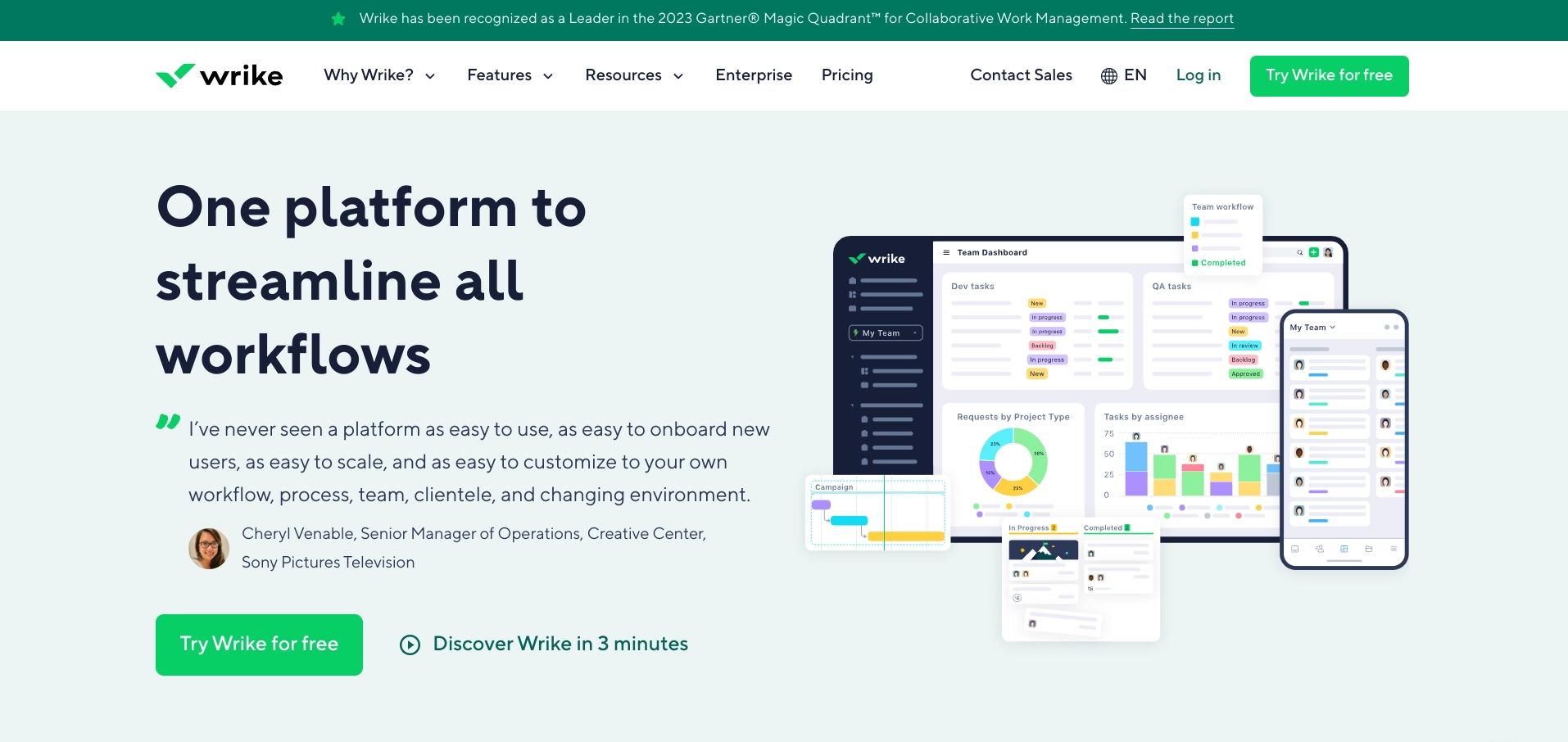Click the hamburger icon beside Team Dashboard
The image size is (1568, 742).
tap(946, 253)
